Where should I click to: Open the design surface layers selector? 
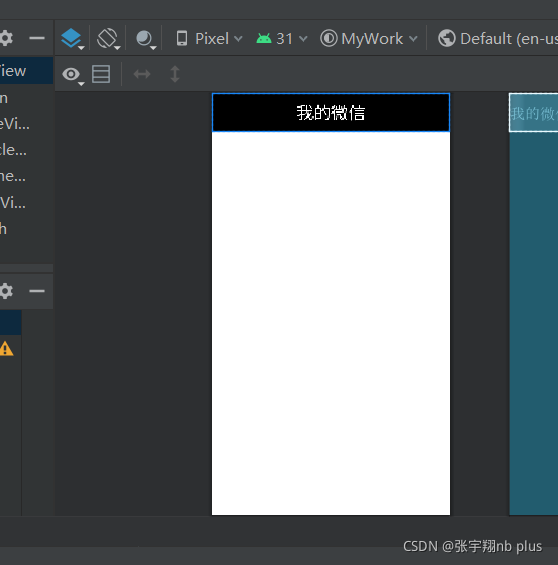pyautogui.click(x=72, y=38)
